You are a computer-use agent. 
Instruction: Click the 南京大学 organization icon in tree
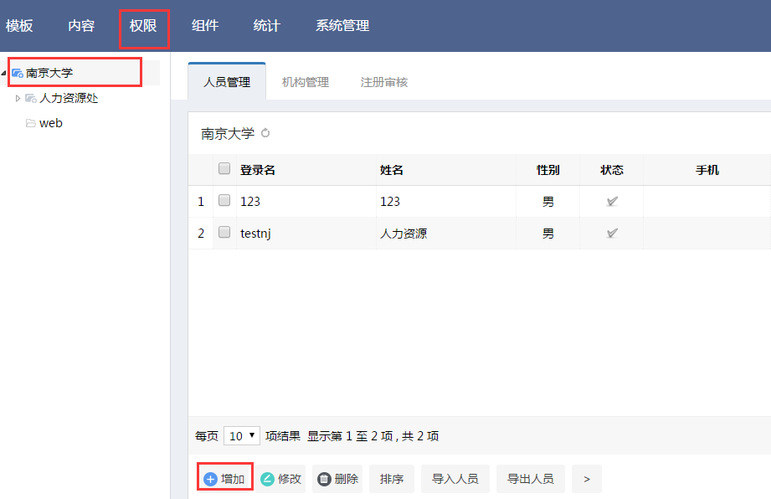pos(17,73)
